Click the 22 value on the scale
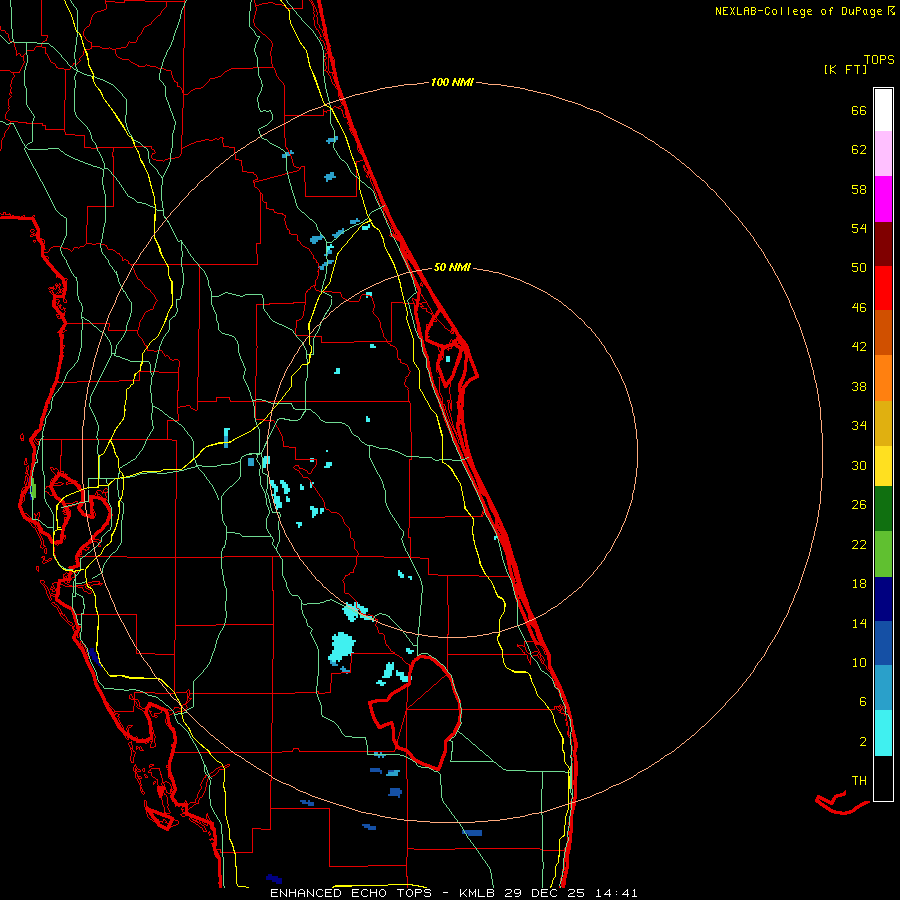 pyautogui.click(x=859, y=544)
